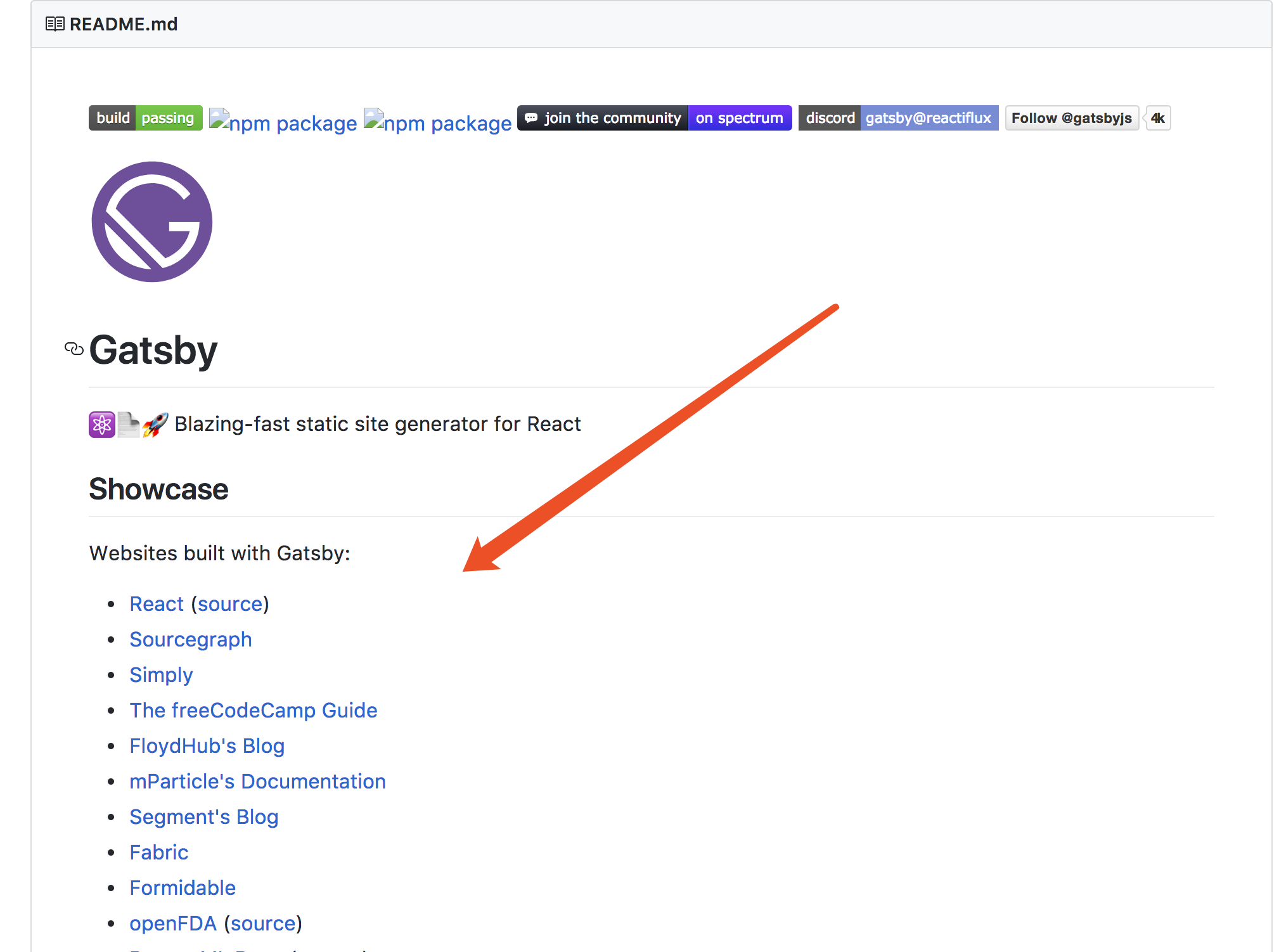Open the source link next to React

230,603
